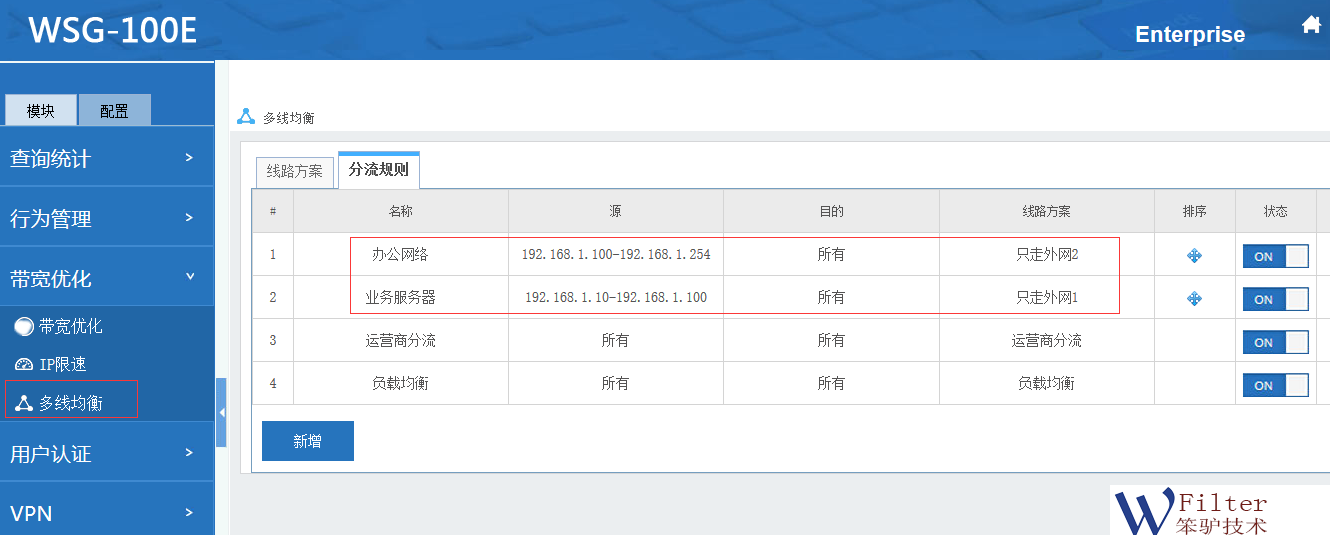The width and height of the screenshot is (1330, 535).
Task: Collapse sidebar using the left arrow handle
Action: tap(221, 412)
